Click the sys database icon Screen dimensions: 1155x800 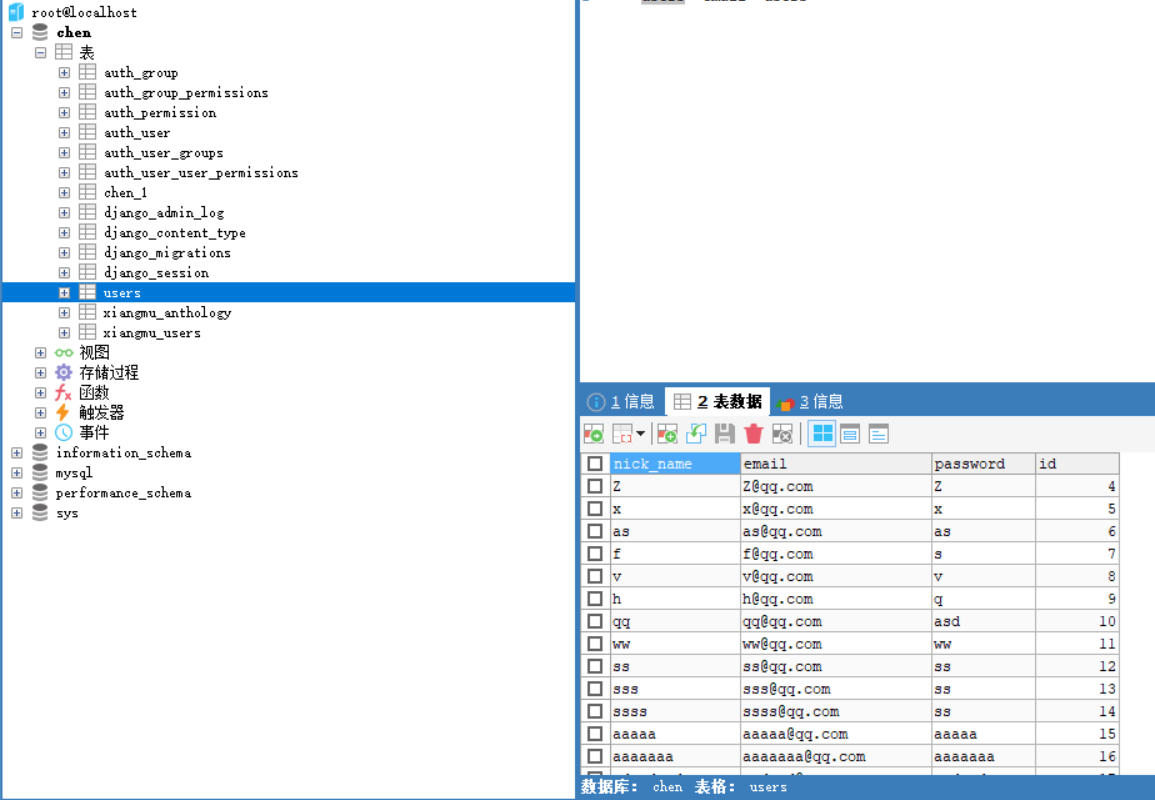41,512
